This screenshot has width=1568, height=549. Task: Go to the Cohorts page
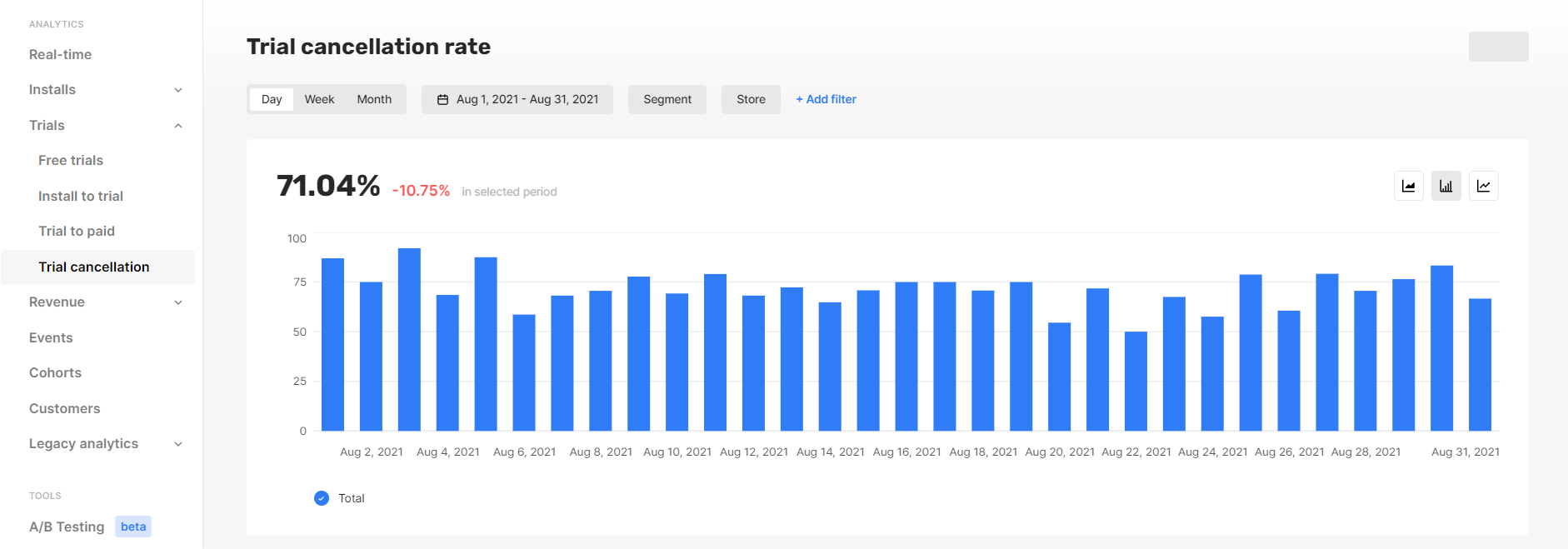55,372
